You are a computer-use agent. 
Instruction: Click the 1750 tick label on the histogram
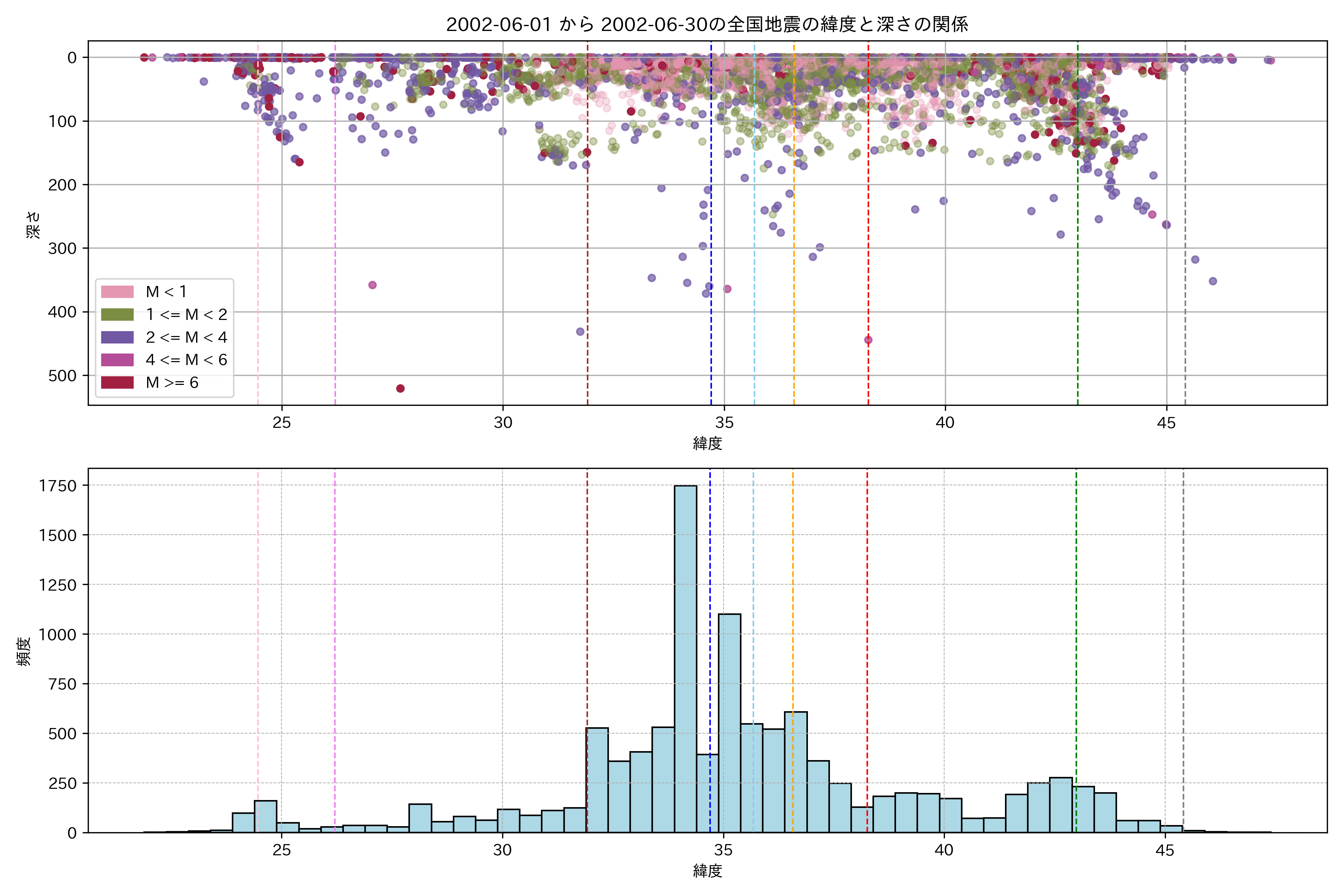pos(58,486)
